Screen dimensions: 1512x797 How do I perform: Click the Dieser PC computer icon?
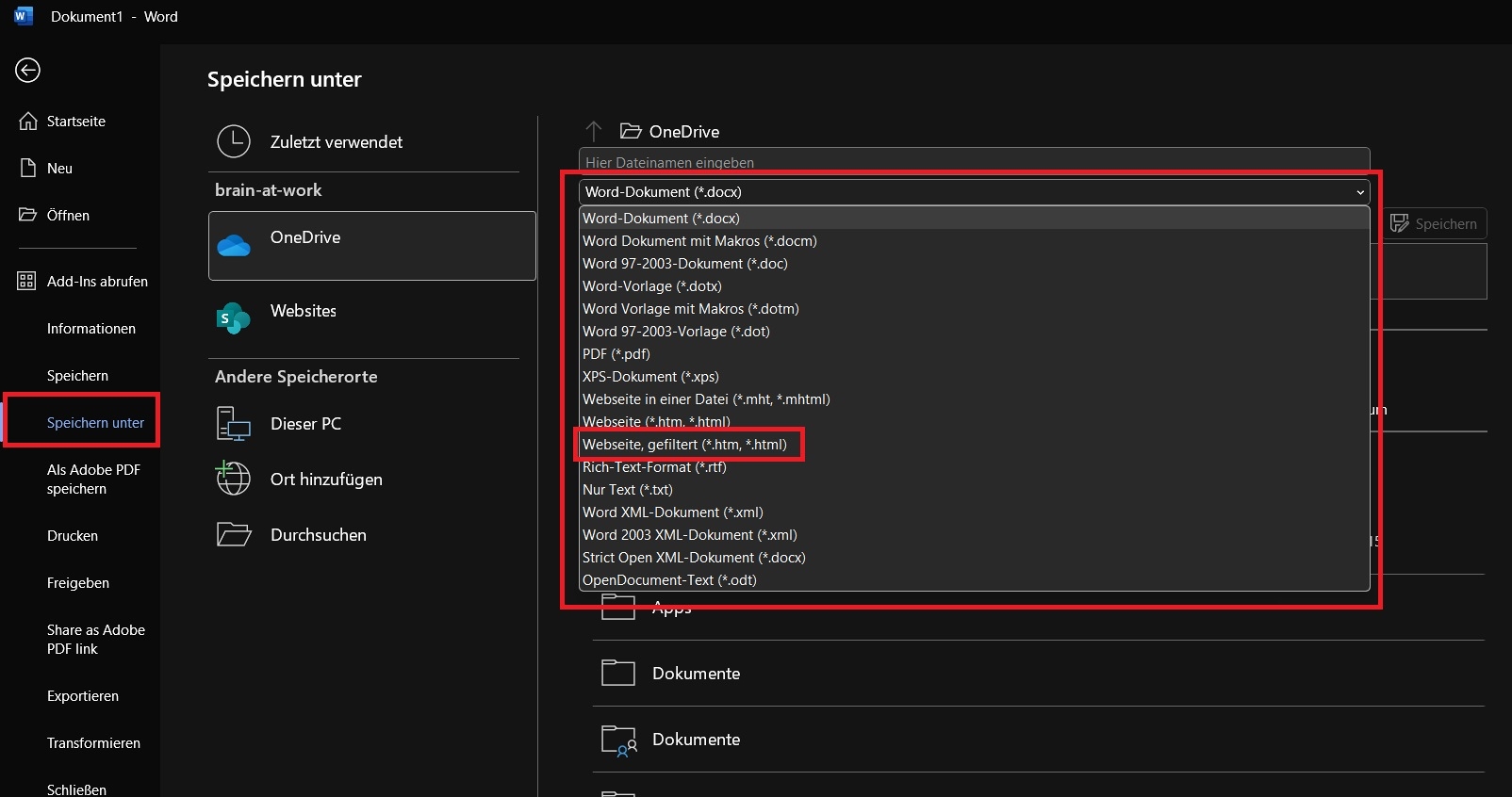pos(234,424)
